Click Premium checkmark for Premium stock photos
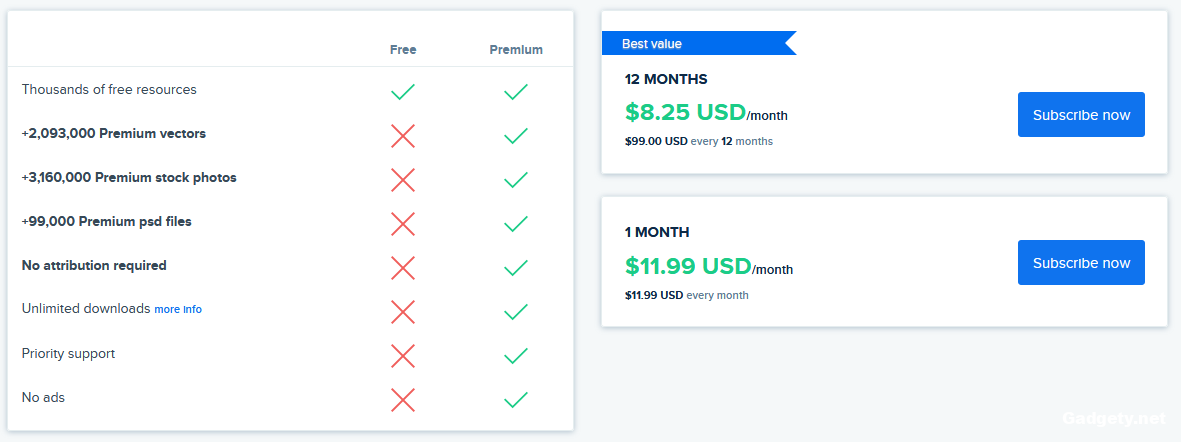The image size is (1181, 442). click(x=516, y=180)
